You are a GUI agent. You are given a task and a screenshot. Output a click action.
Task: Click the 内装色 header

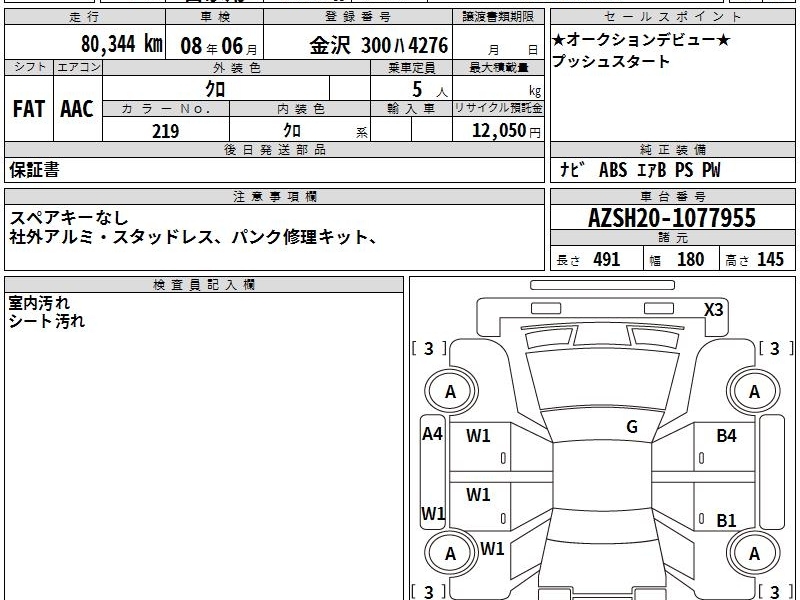coord(300,109)
